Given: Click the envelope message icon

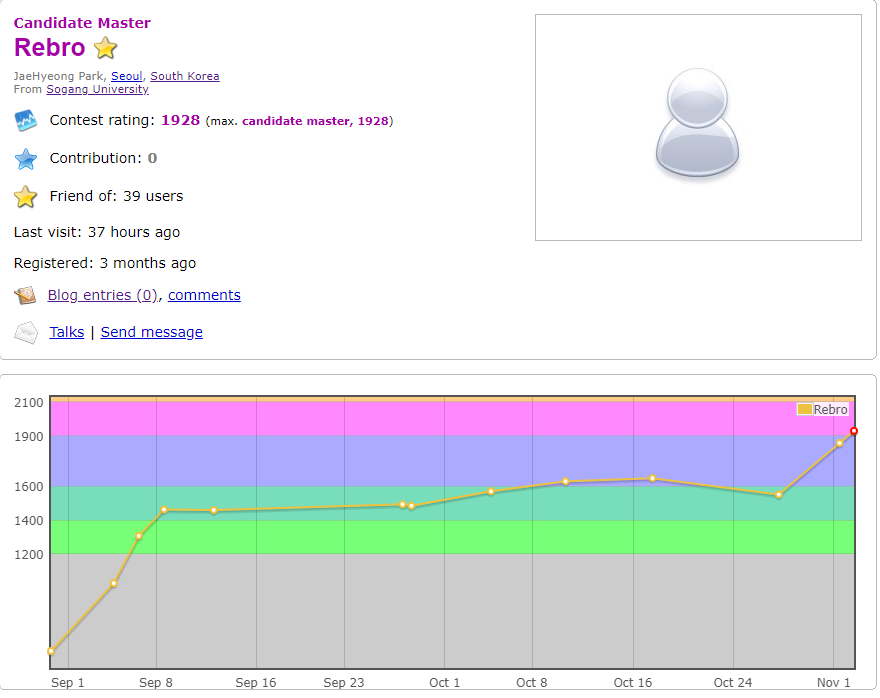Looking at the screenshot, I should [26, 333].
